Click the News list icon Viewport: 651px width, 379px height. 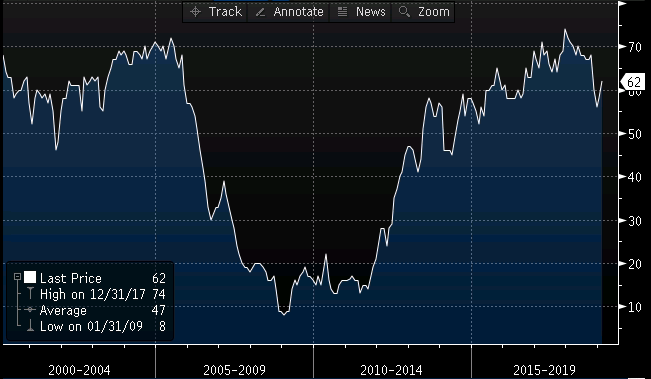[342, 12]
